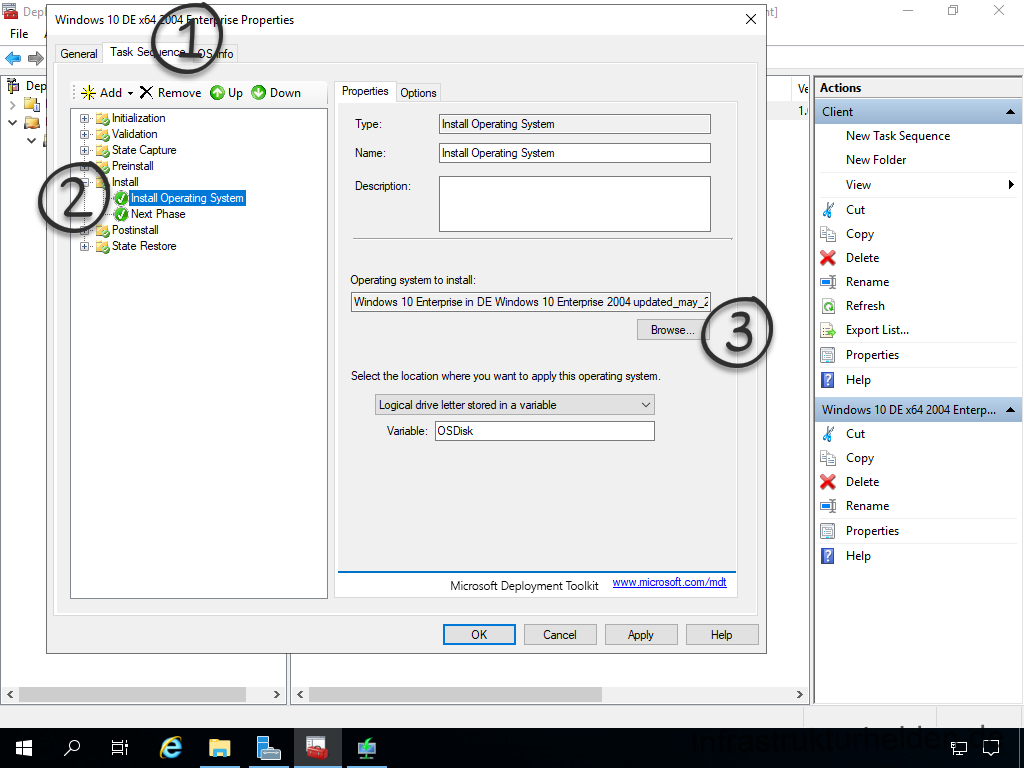This screenshot has height=768, width=1024.
Task: Click red Delete icon under Client actions
Action: point(828,258)
